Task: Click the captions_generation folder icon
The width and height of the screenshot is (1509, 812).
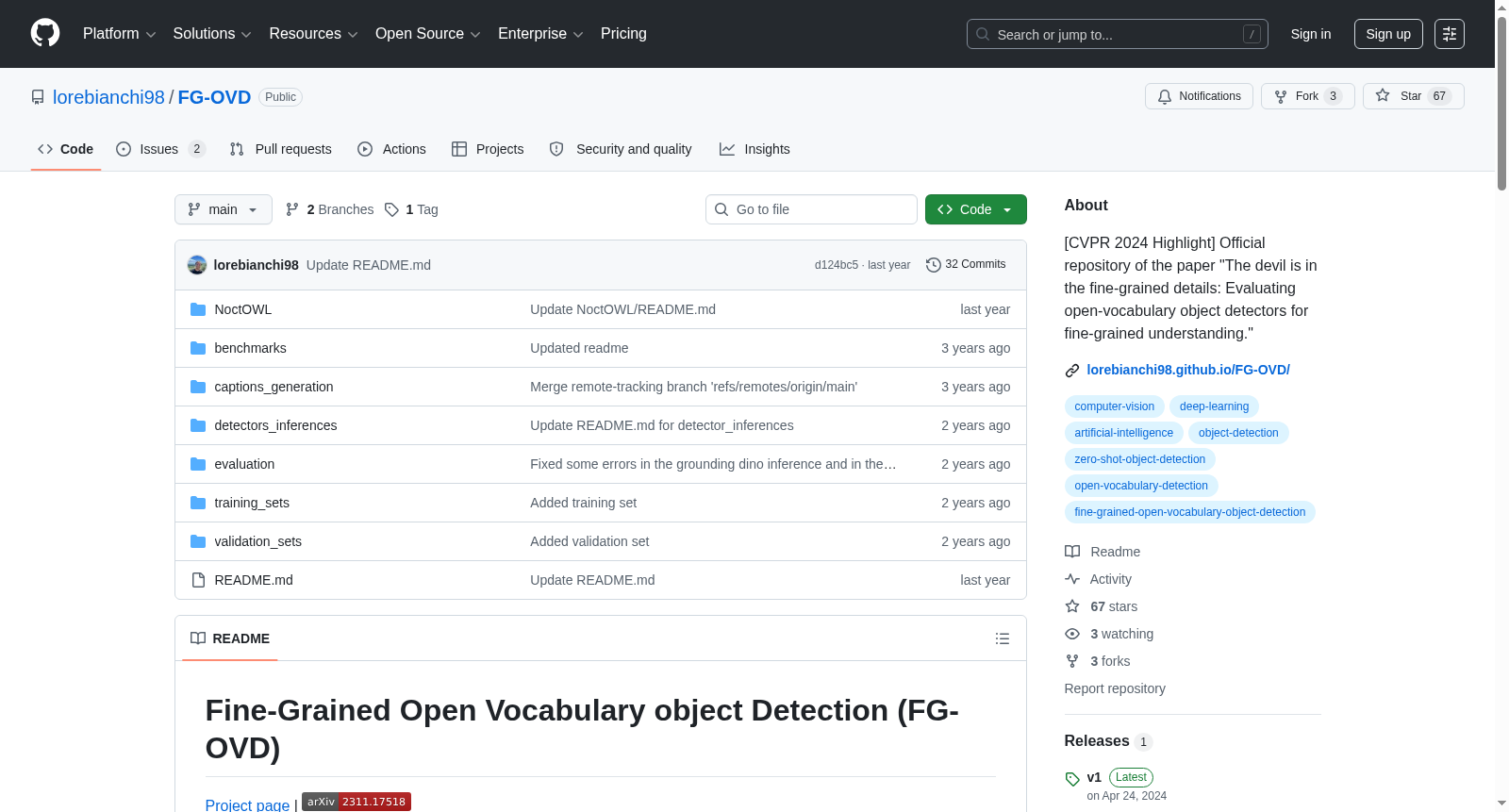Action: tap(198, 387)
